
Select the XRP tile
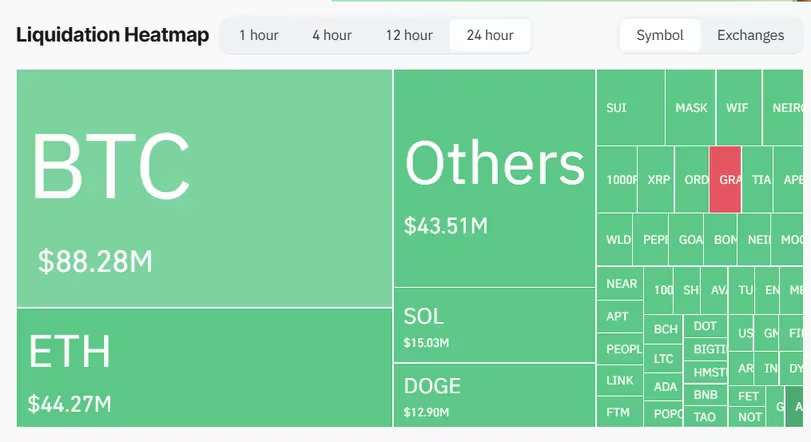657,179
